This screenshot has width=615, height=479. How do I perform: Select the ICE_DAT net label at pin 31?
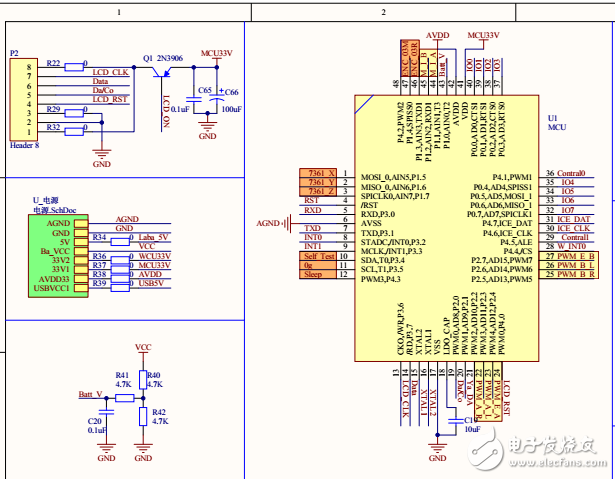pyautogui.click(x=573, y=219)
